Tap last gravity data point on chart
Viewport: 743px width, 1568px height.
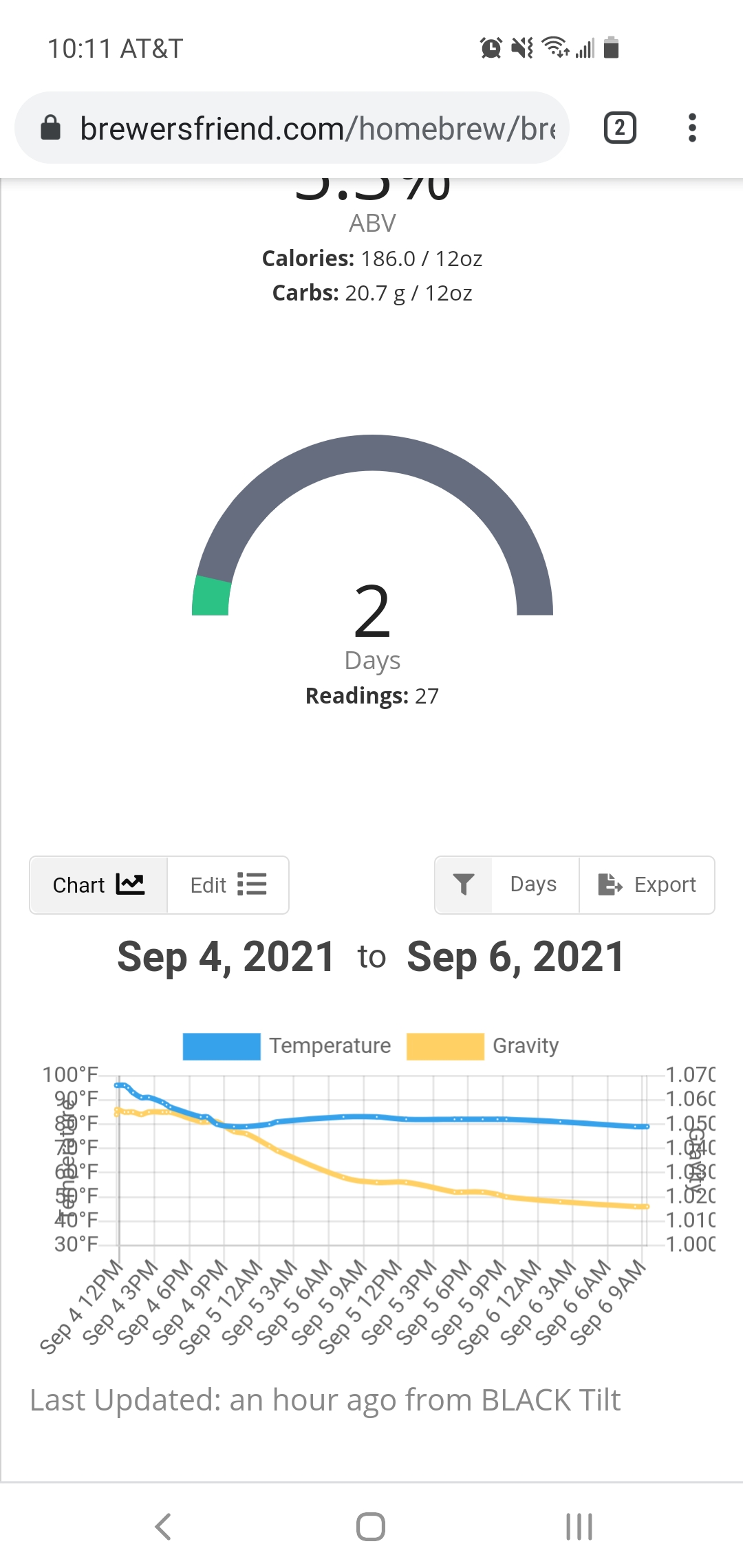click(646, 1206)
